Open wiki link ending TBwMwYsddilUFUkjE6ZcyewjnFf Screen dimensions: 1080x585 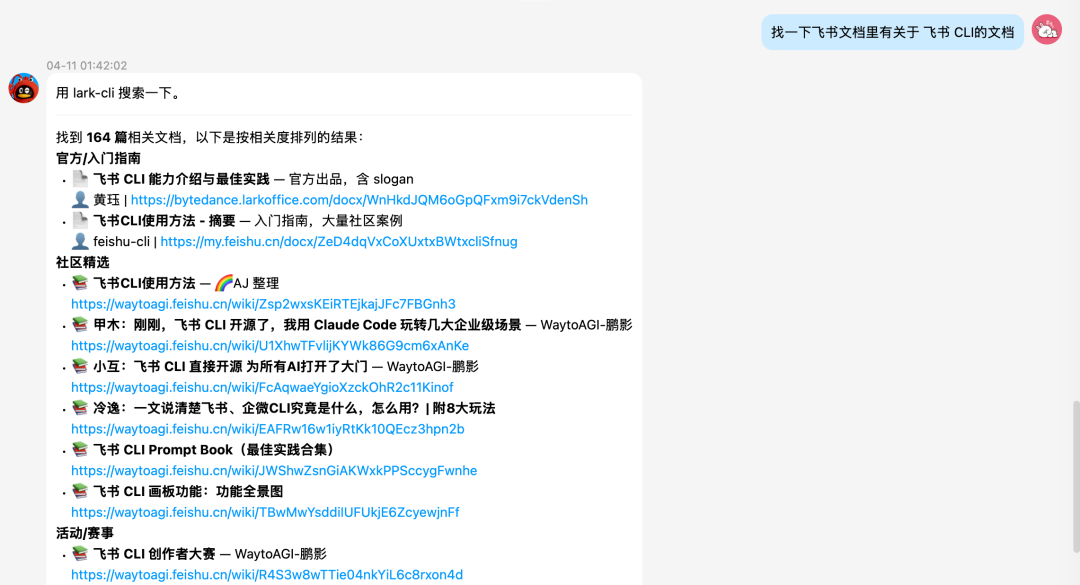(265, 513)
